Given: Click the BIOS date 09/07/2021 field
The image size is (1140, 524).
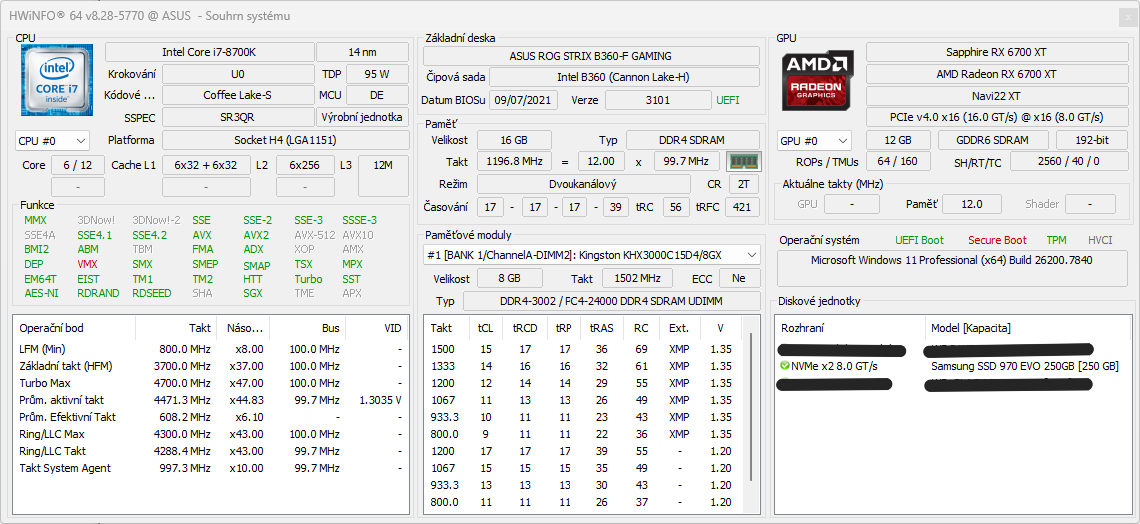Looking at the screenshot, I should [x=523, y=100].
